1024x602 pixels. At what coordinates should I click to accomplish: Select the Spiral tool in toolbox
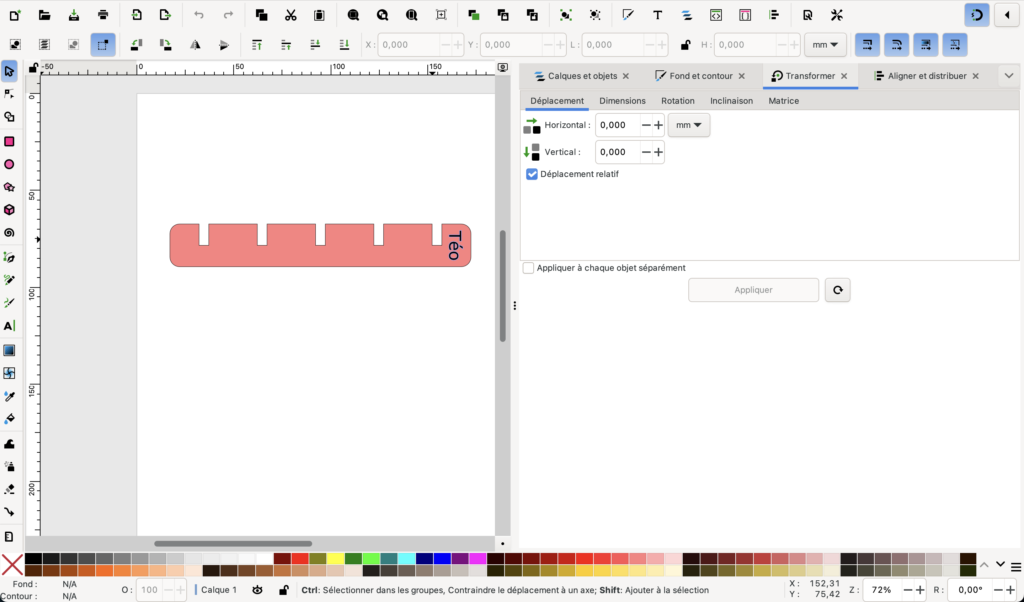(9, 233)
